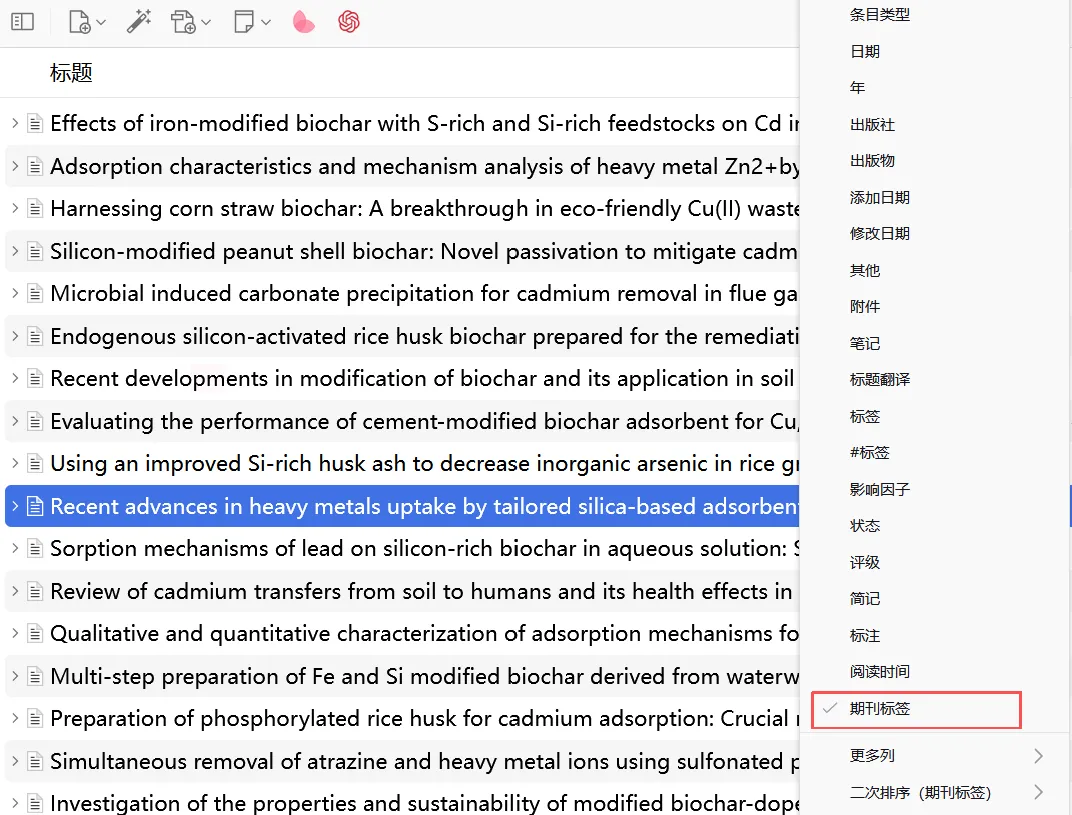1072x815 pixels.
Task: Choose 标注 in the column menu
Action: pyautogui.click(x=864, y=636)
